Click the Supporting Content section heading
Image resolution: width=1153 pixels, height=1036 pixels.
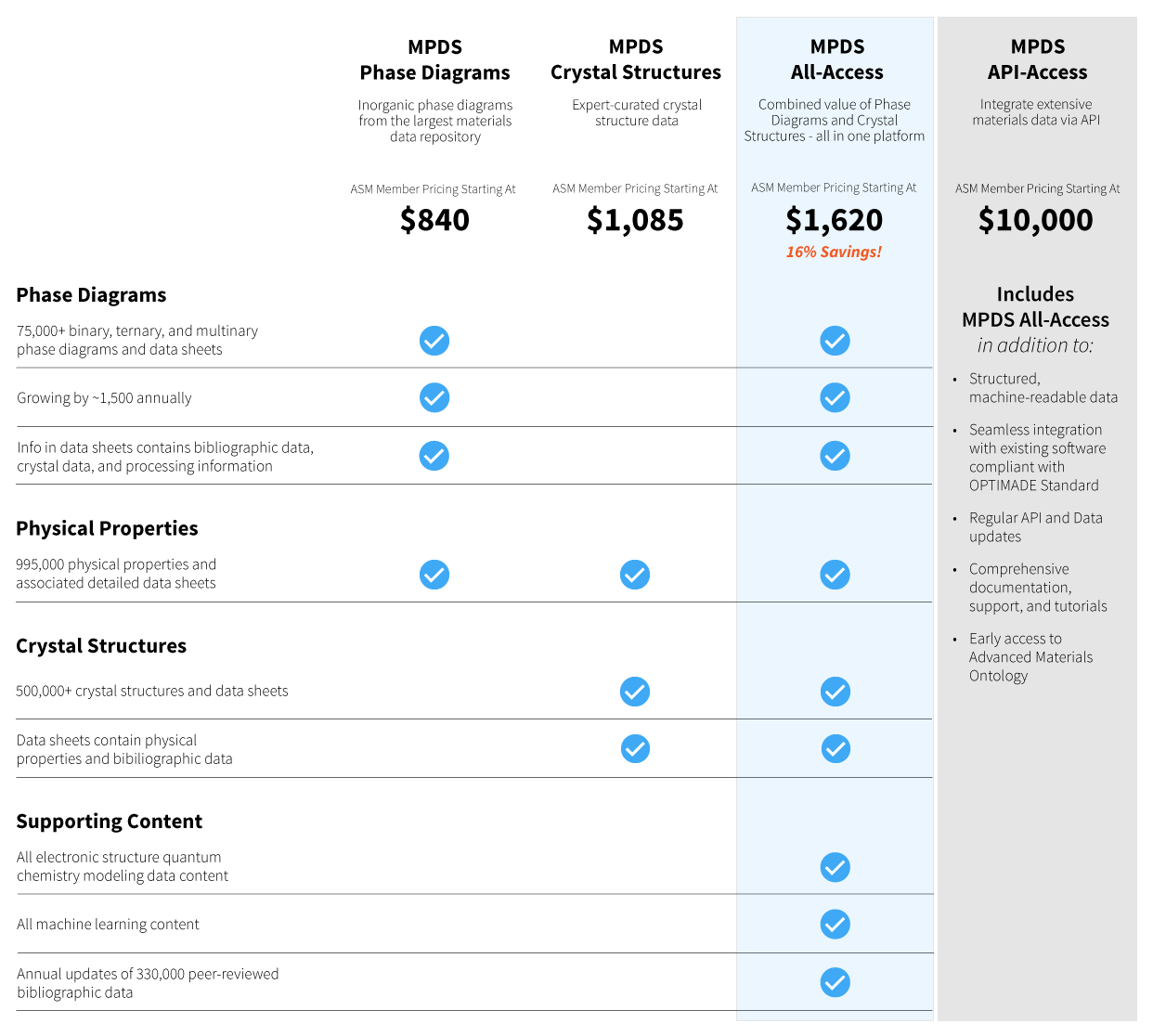tap(109, 822)
